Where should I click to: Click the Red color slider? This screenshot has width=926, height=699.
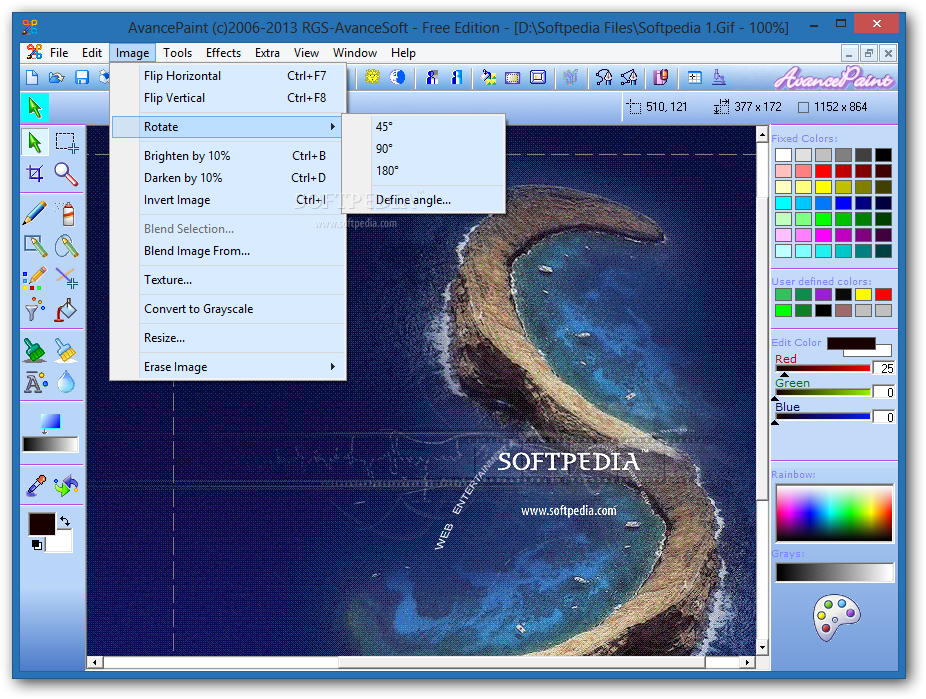tap(823, 368)
